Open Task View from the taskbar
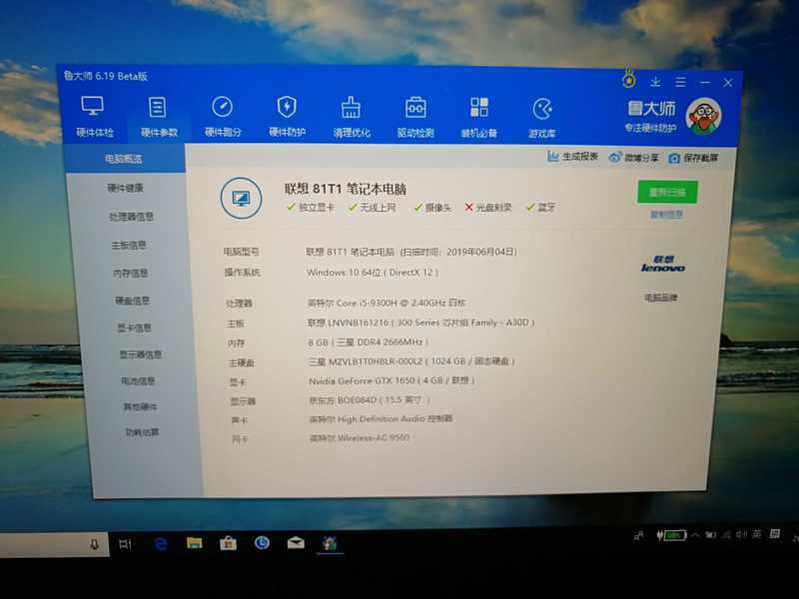This screenshot has width=799, height=599. coord(125,544)
